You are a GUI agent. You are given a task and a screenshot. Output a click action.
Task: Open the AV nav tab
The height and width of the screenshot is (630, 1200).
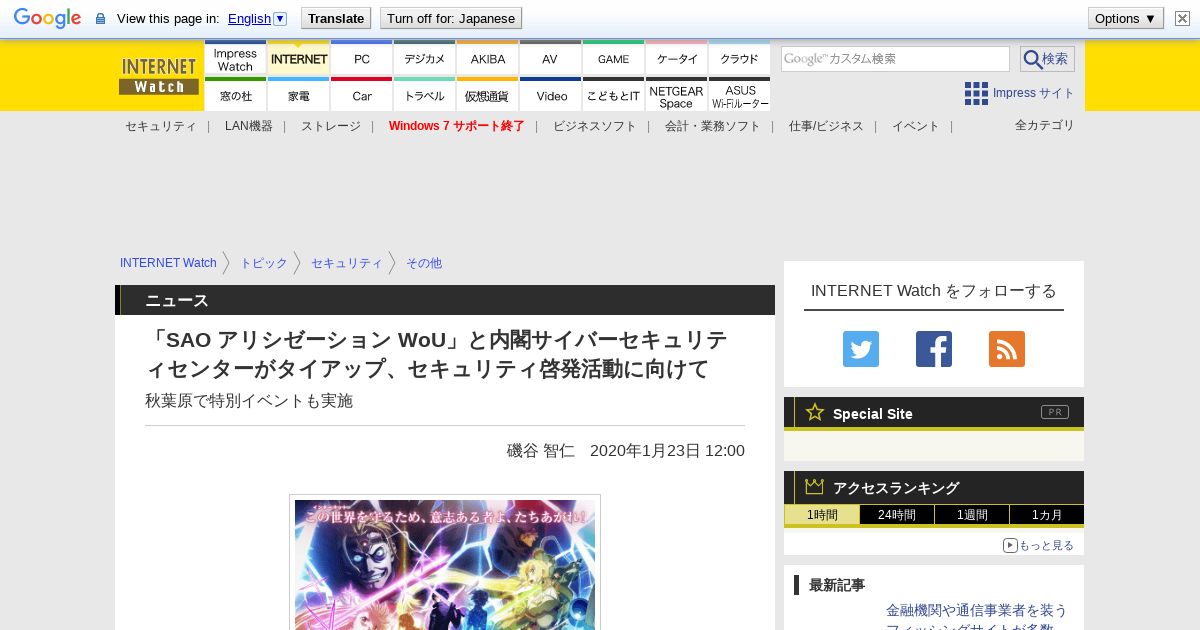click(x=550, y=59)
